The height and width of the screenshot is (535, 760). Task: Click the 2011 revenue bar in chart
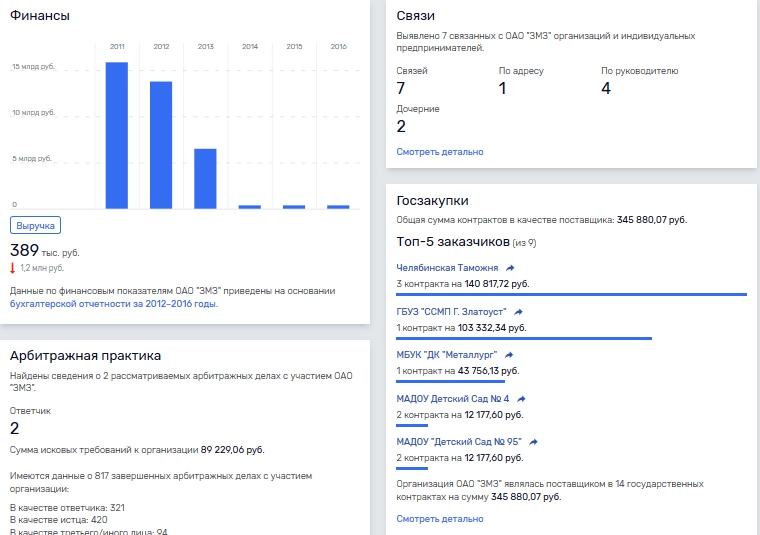(117, 136)
